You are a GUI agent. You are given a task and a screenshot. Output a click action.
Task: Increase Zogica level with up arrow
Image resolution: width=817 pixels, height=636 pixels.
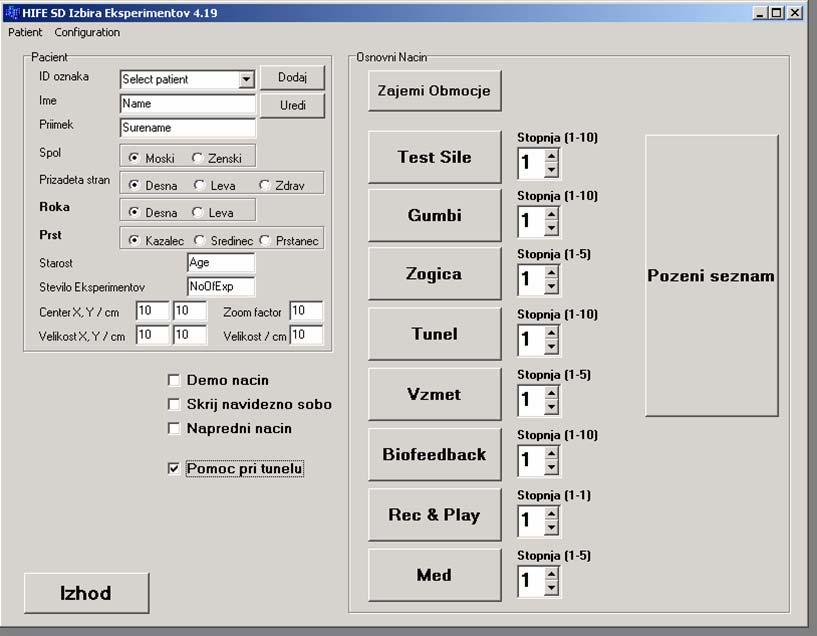tap(551, 272)
